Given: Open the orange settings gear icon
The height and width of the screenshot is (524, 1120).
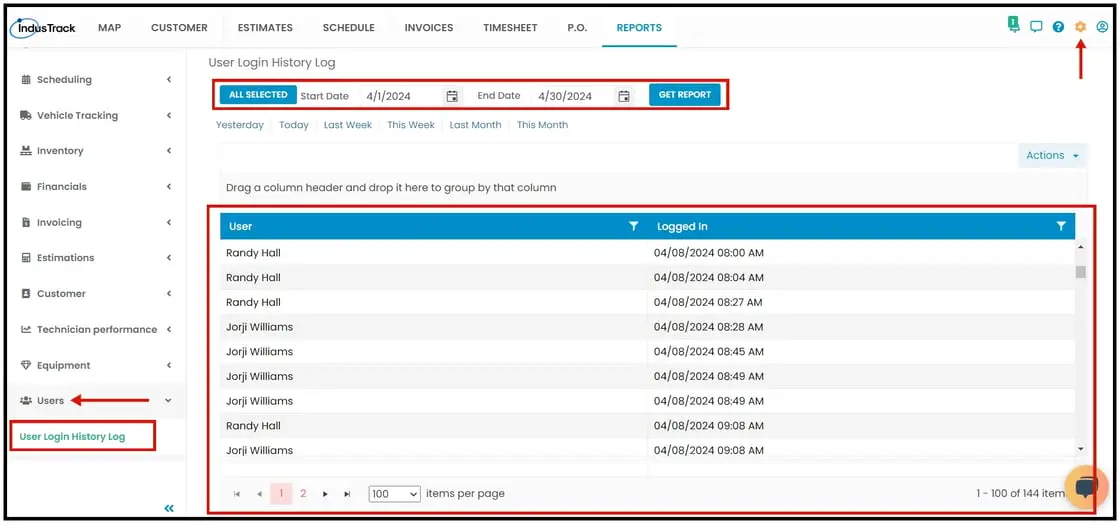Looking at the screenshot, I should click(x=1081, y=26).
